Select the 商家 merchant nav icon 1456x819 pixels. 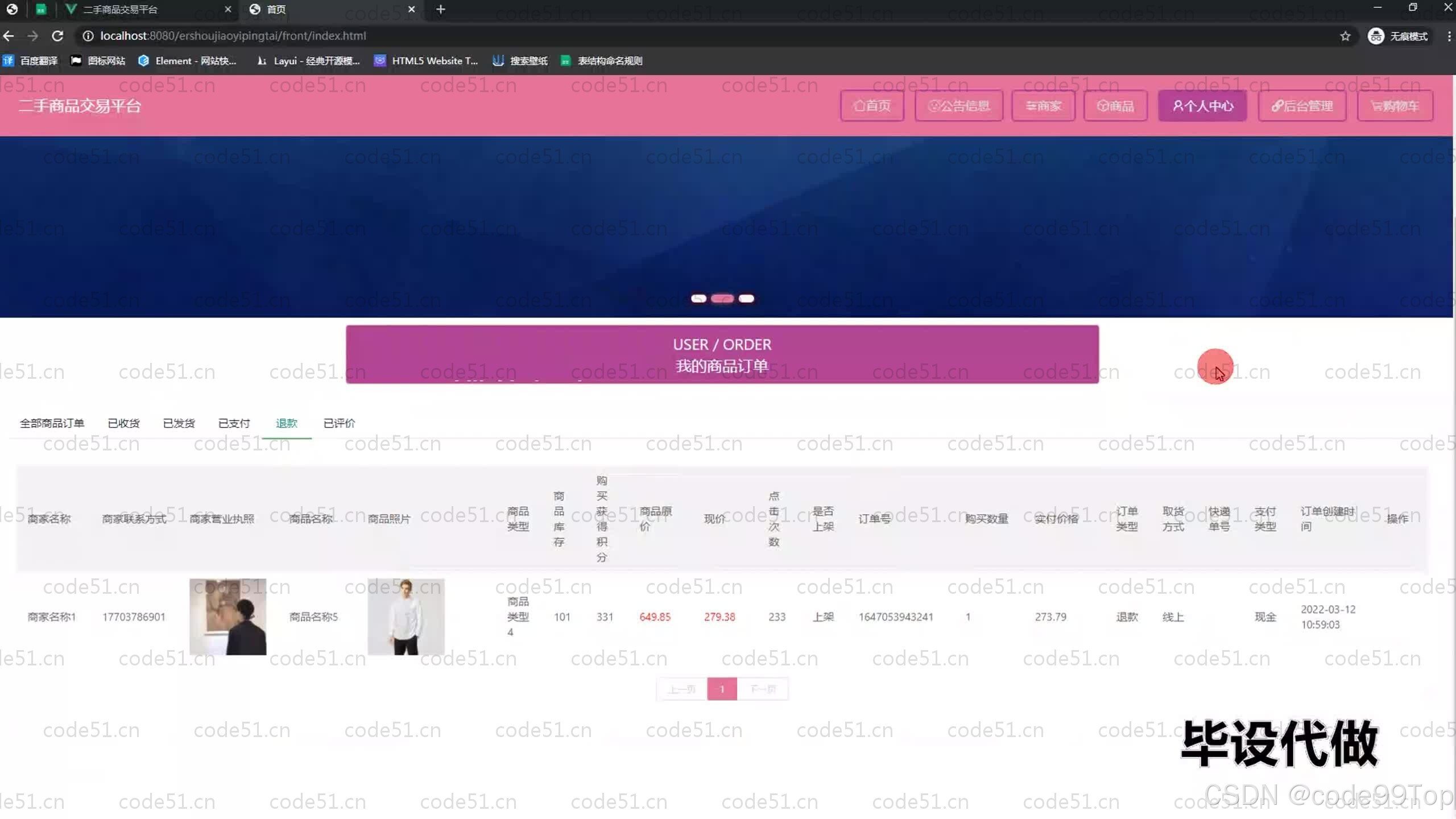(1043, 106)
